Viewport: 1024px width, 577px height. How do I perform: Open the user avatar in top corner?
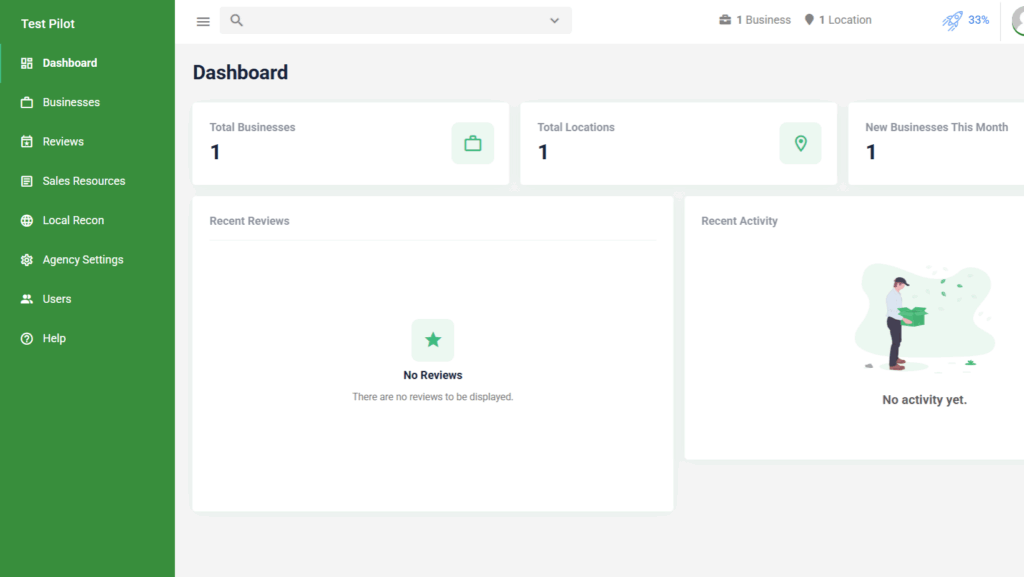[x=1018, y=21]
